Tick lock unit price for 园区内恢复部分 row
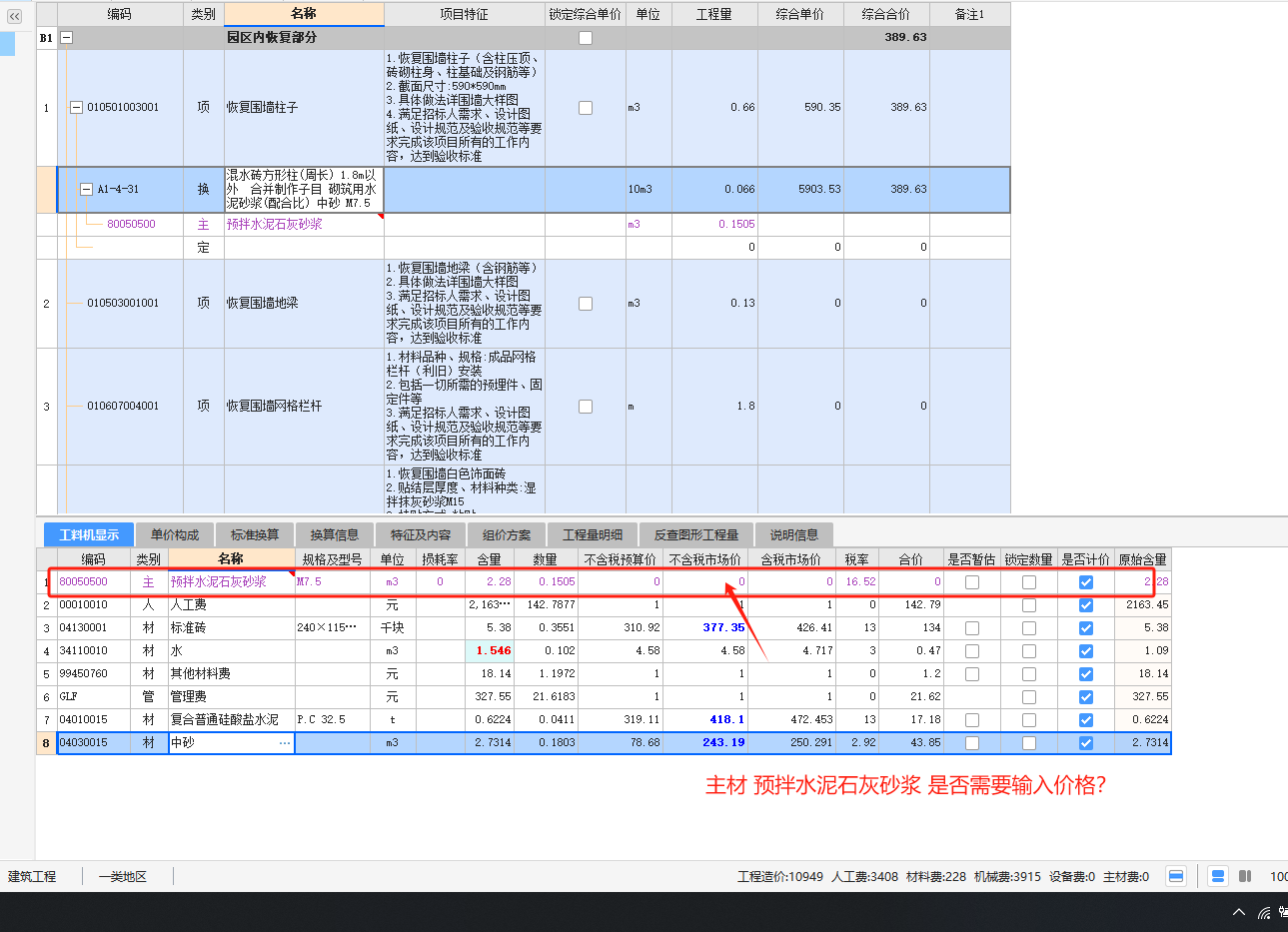 pos(586,38)
